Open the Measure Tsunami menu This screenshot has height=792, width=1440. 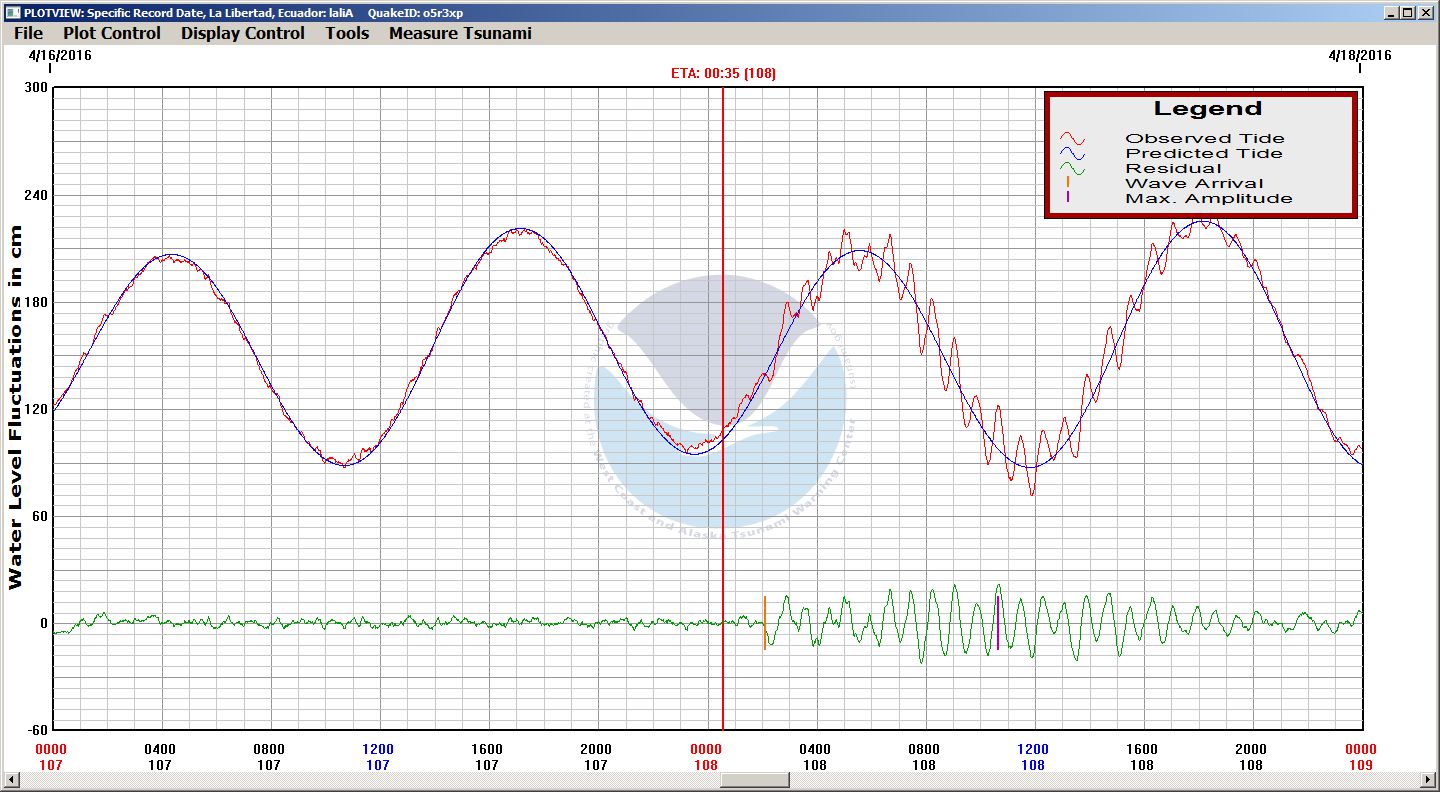pyautogui.click(x=460, y=33)
